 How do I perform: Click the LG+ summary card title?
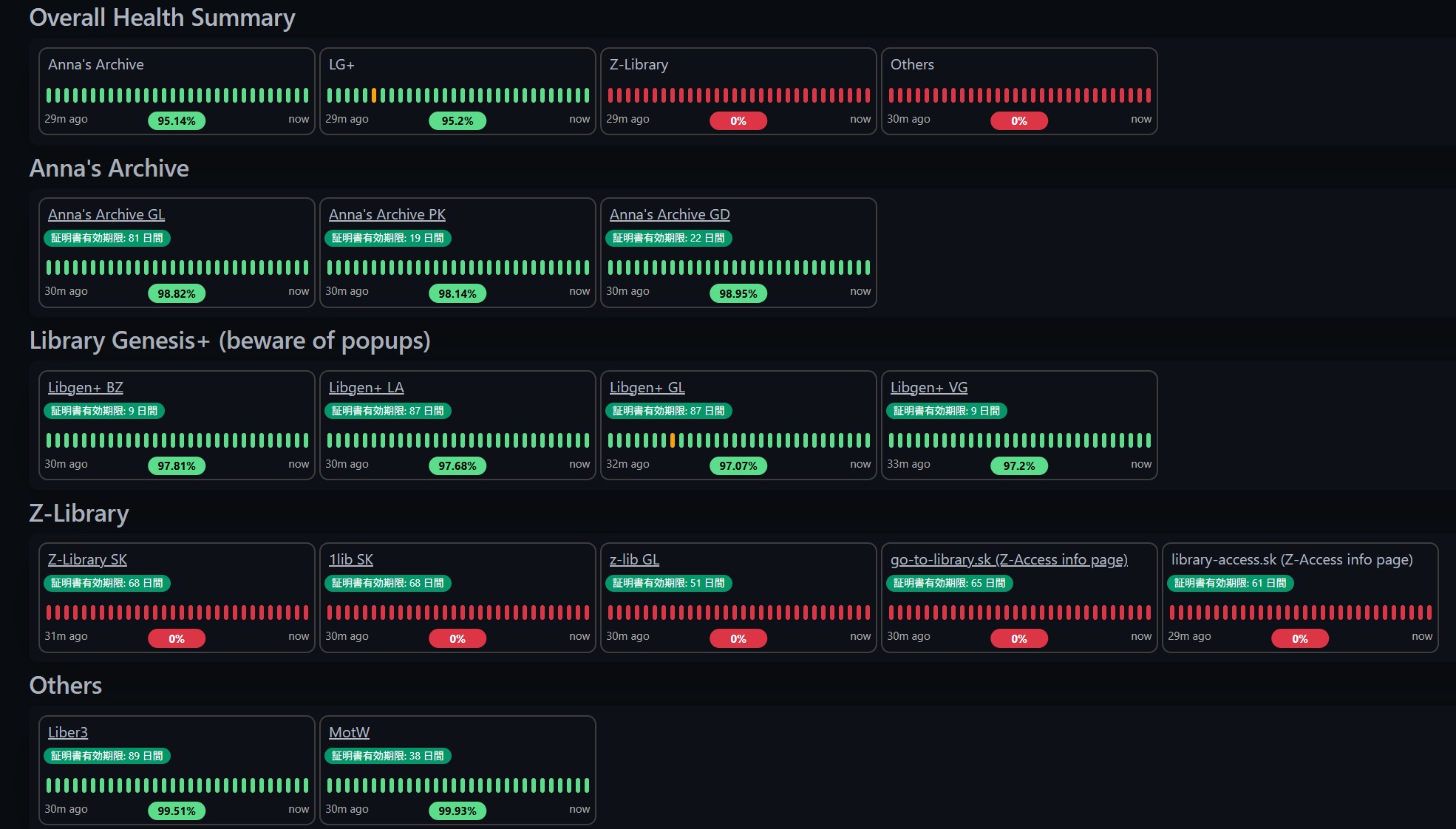coord(341,64)
